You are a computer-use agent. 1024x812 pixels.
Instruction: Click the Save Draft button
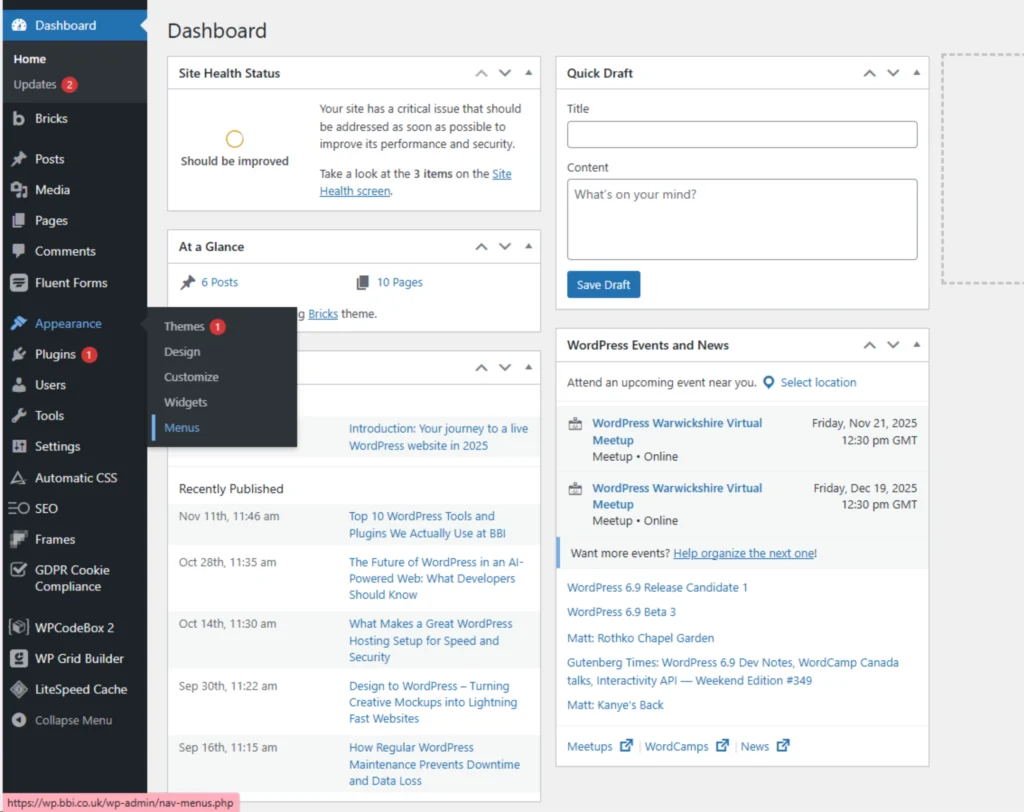pyautogui.click(x=603, y=284)
